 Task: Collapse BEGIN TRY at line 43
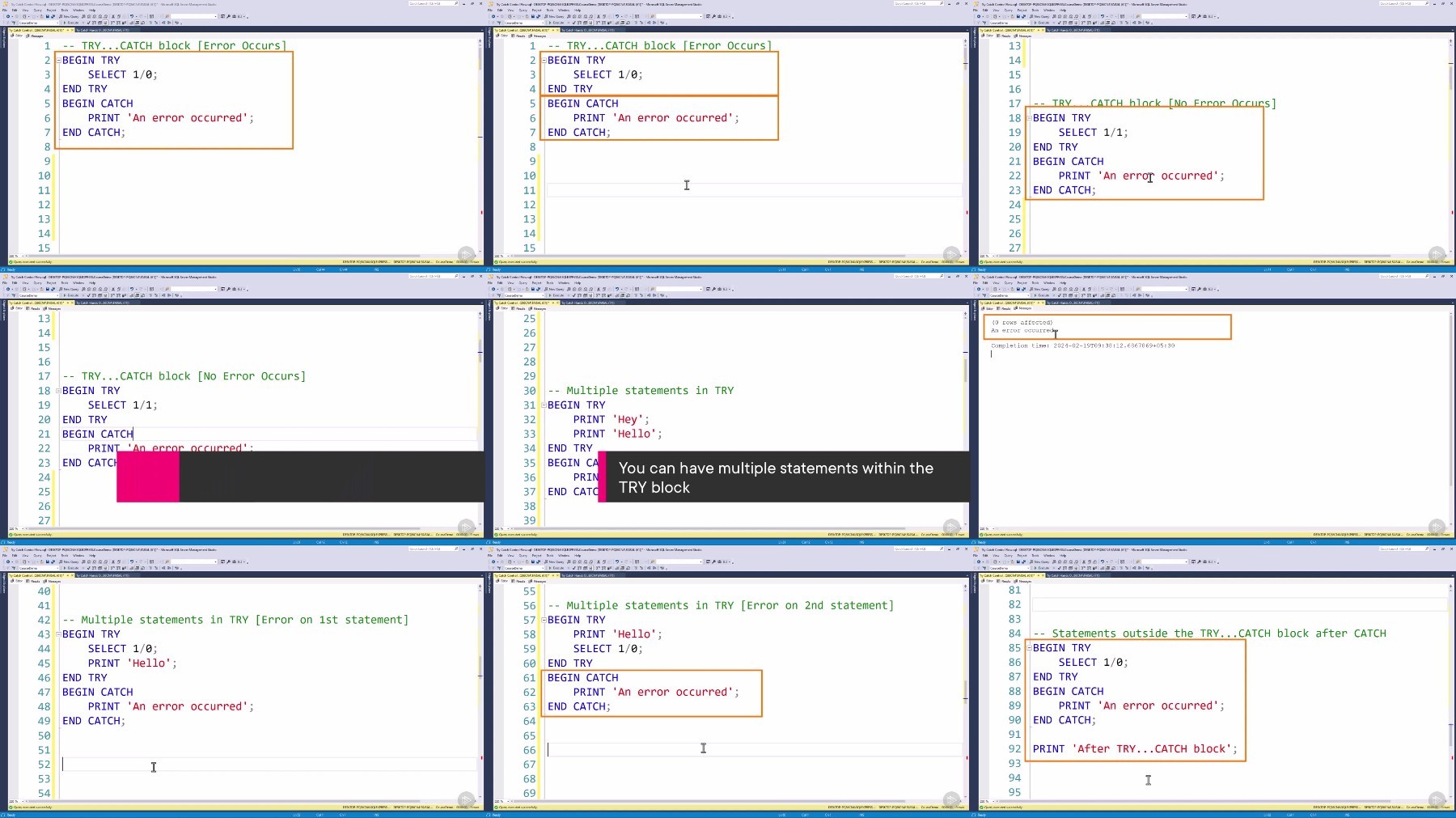click(x=58, y=634)
